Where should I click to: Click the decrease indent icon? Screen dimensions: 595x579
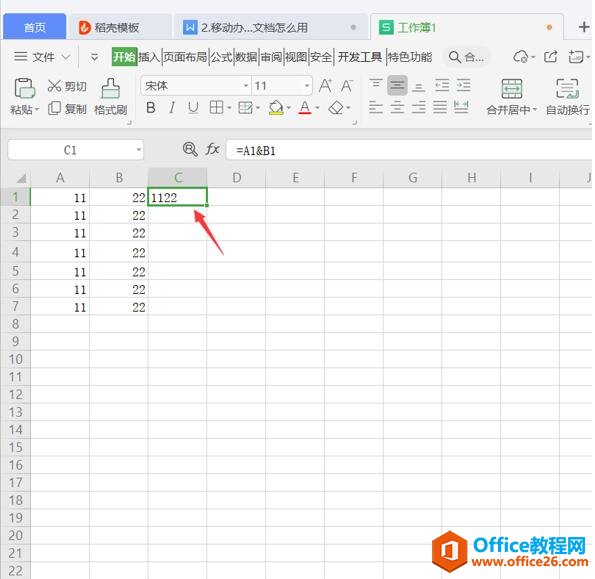tap(442, 85)
